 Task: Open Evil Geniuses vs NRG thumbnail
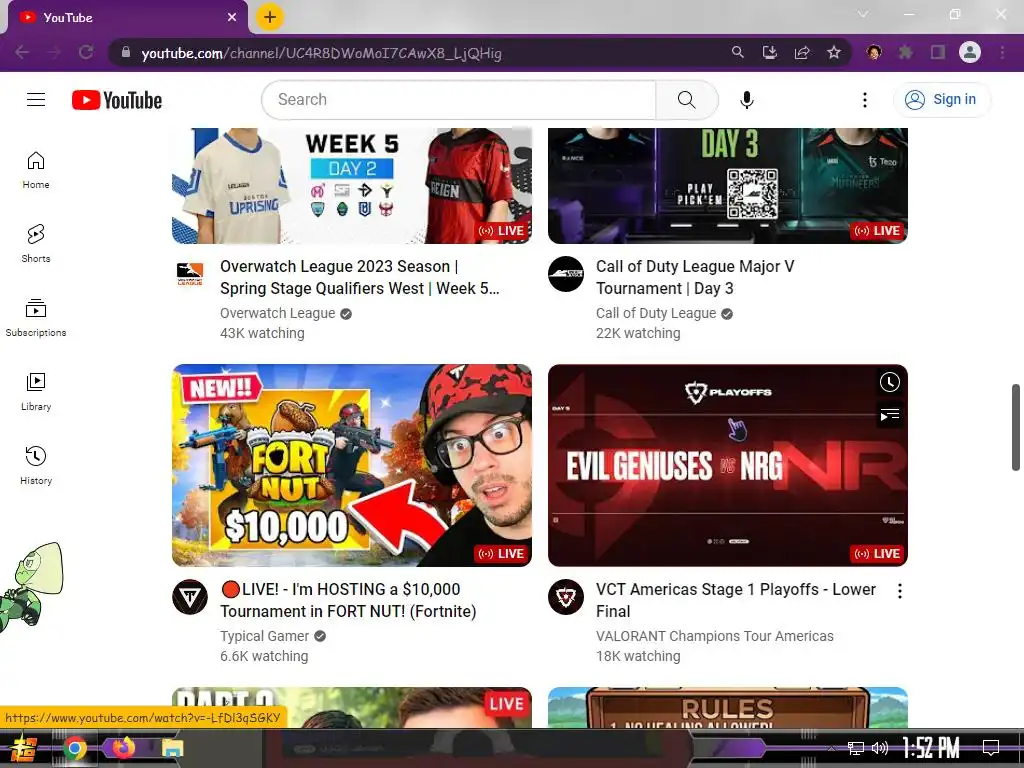728,465
